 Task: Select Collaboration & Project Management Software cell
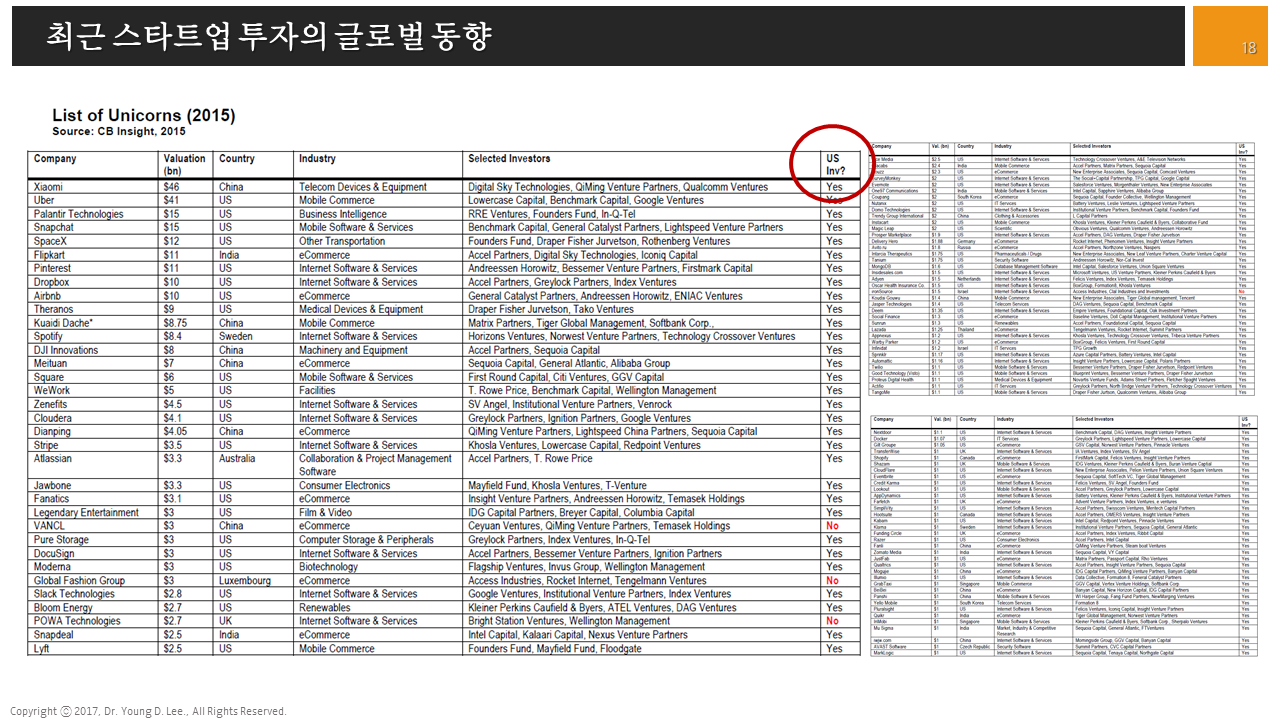coord(375,465)
